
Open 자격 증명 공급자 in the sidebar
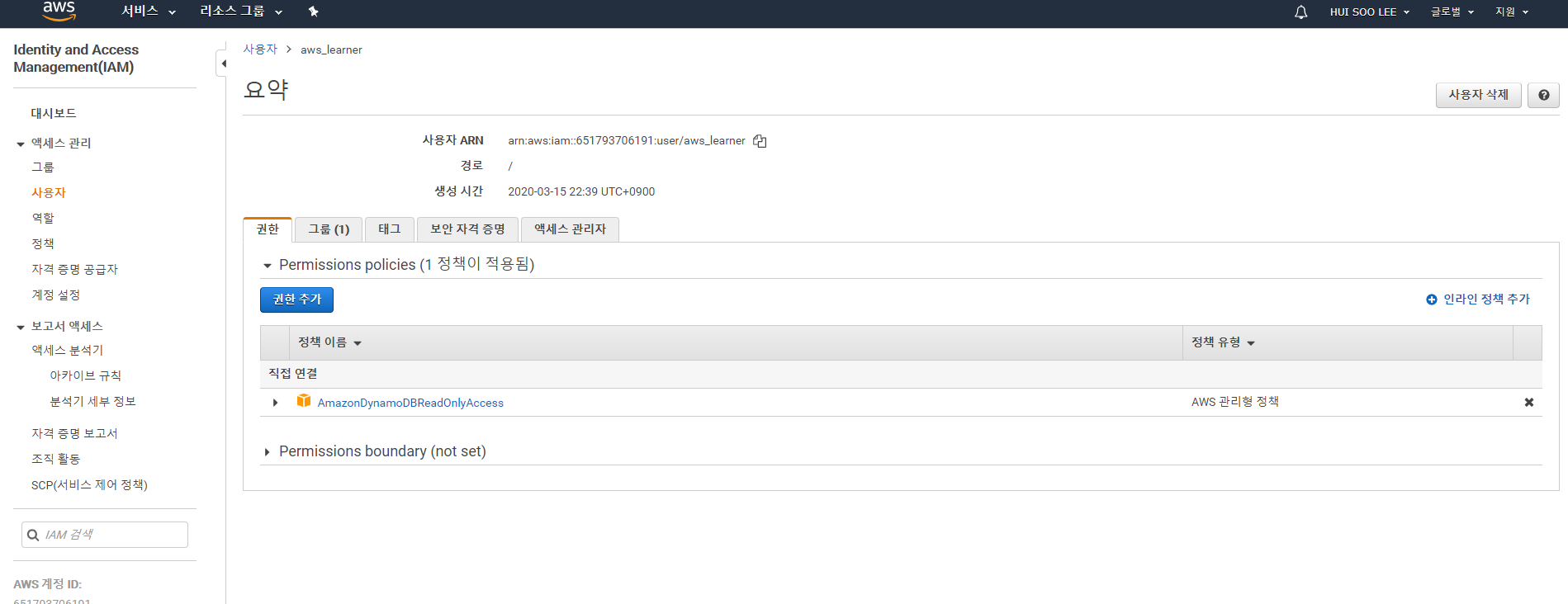[x=74, y=269]
